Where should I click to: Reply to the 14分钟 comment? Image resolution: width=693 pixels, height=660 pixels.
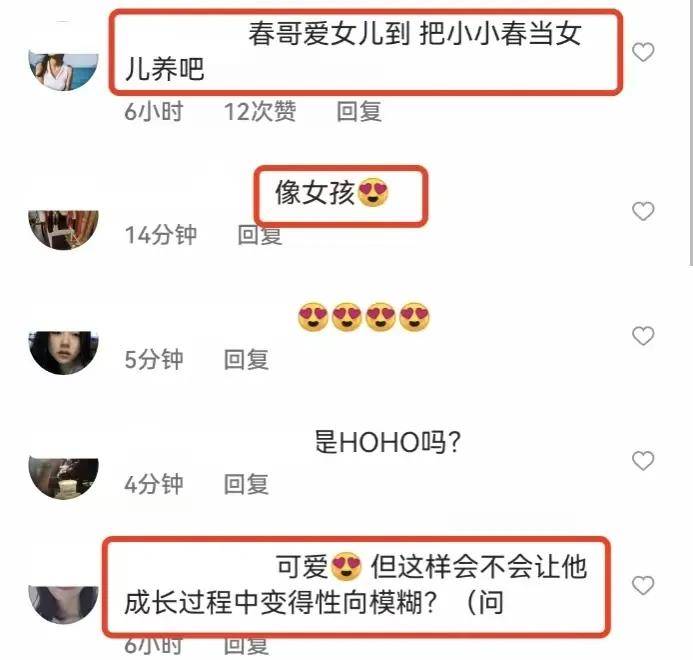[260, 235]
